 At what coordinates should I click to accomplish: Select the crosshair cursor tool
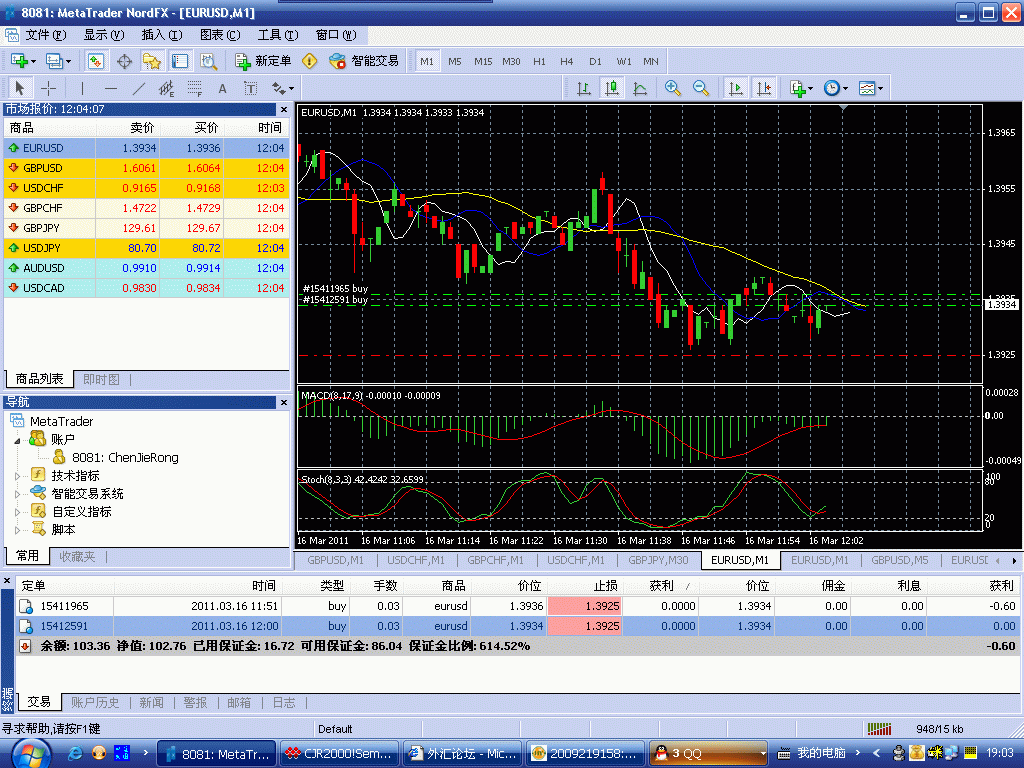(x=48, y=88)
